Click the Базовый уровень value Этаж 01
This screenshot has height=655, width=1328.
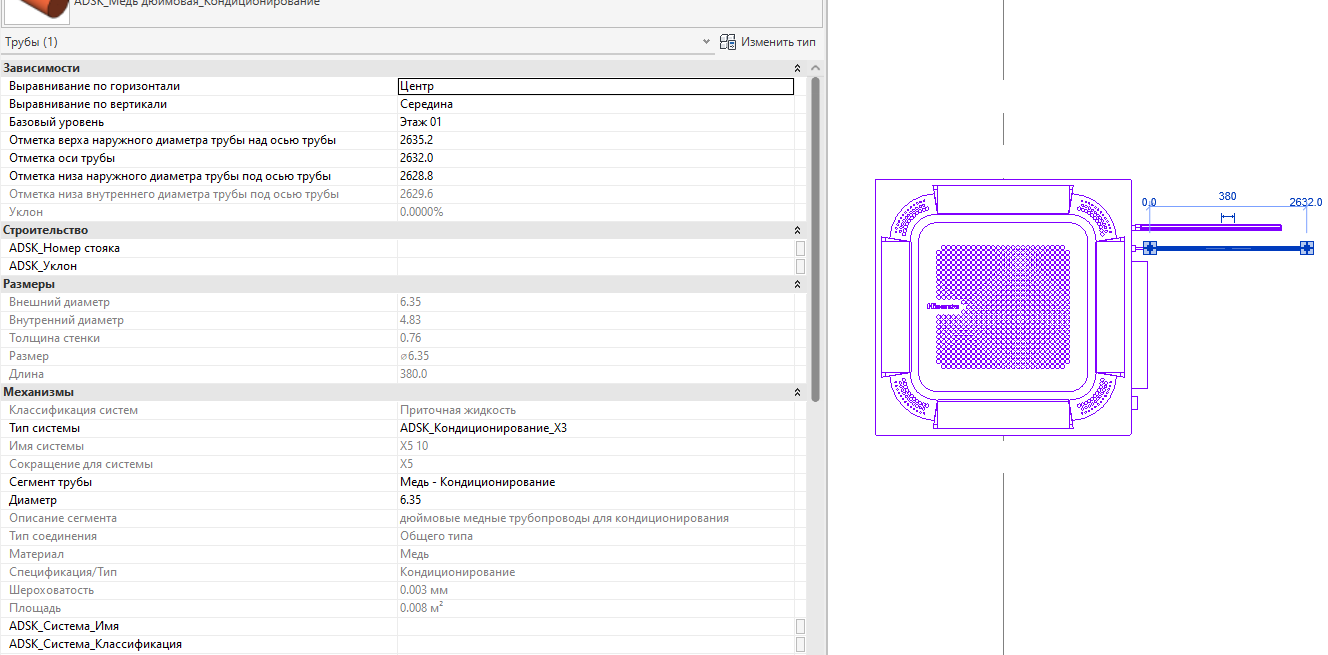point(595,122)
